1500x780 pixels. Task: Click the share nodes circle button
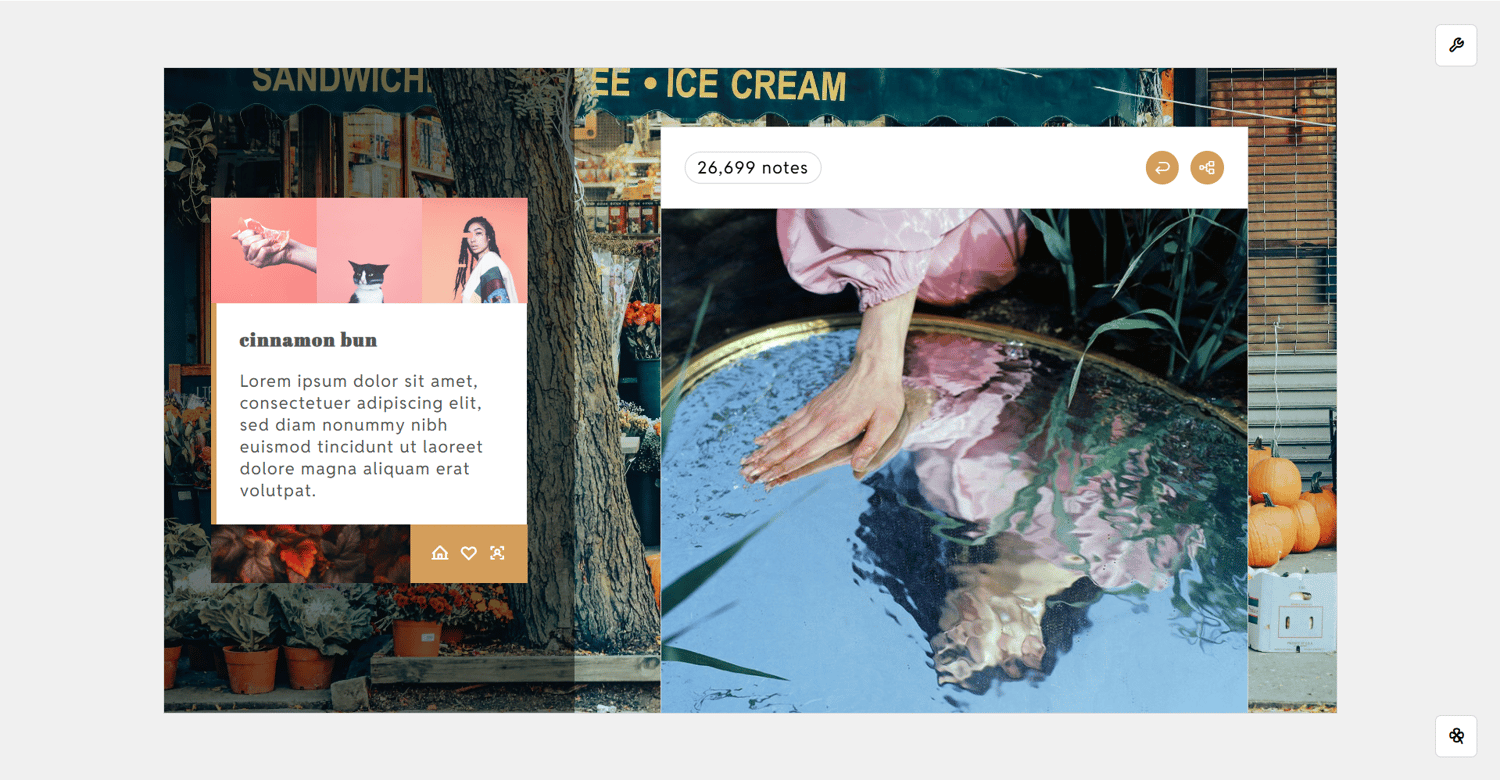coord(1207,168)
